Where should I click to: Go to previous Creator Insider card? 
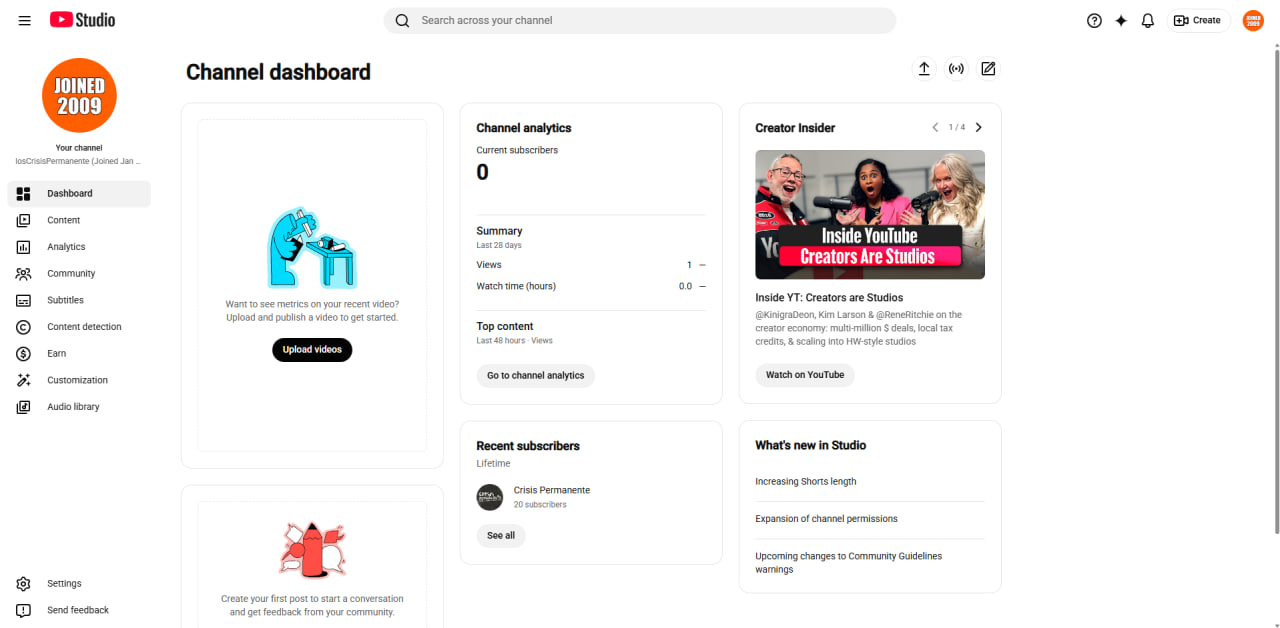[x=935, y=128]
